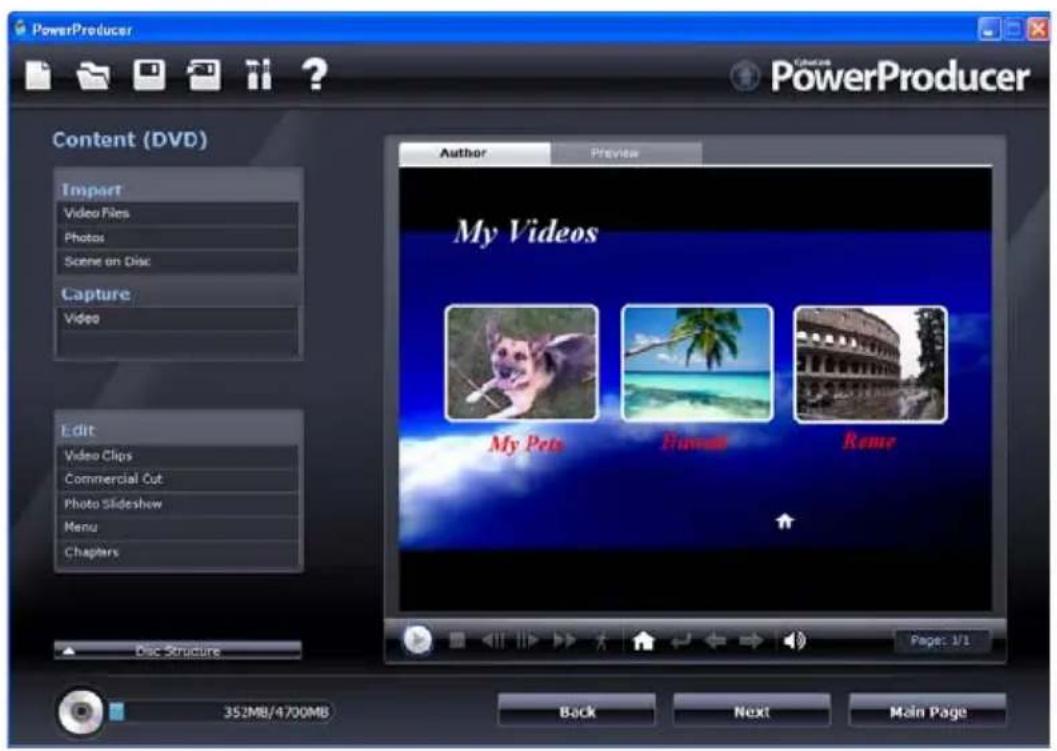Click the Save As disk icon in the toolbar
Viewport: 1057px width, 751px height.
(x=204, y=75)
